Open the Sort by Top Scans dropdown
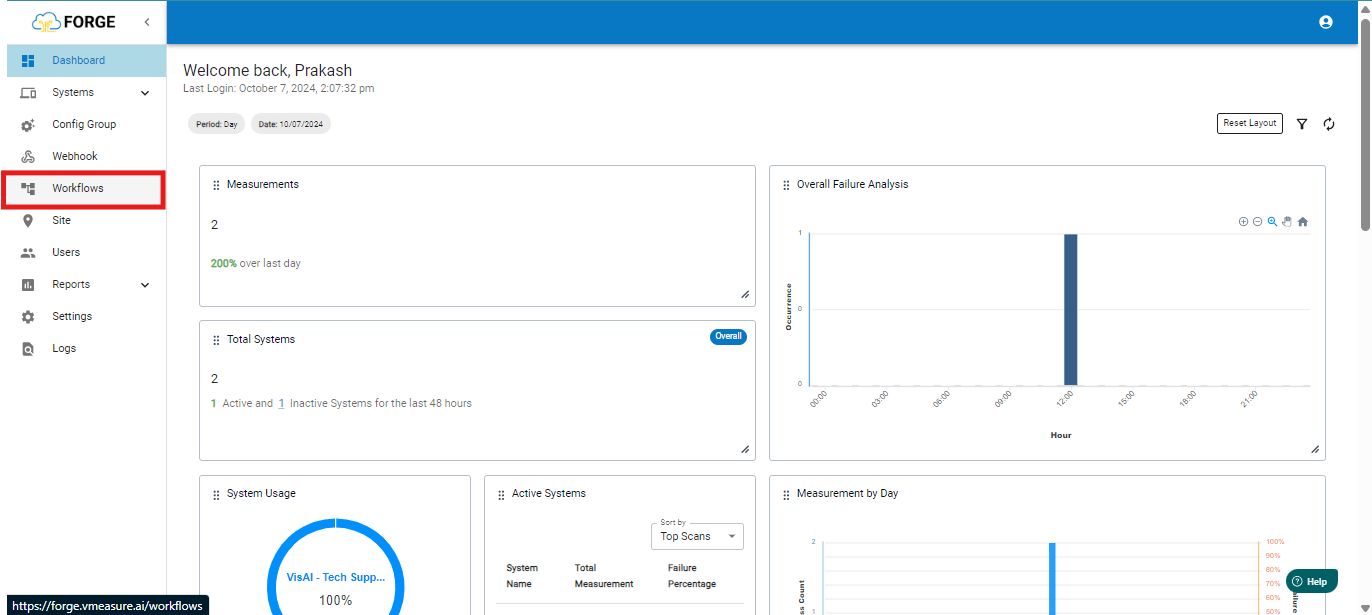1372x615 pixels. 699,536
